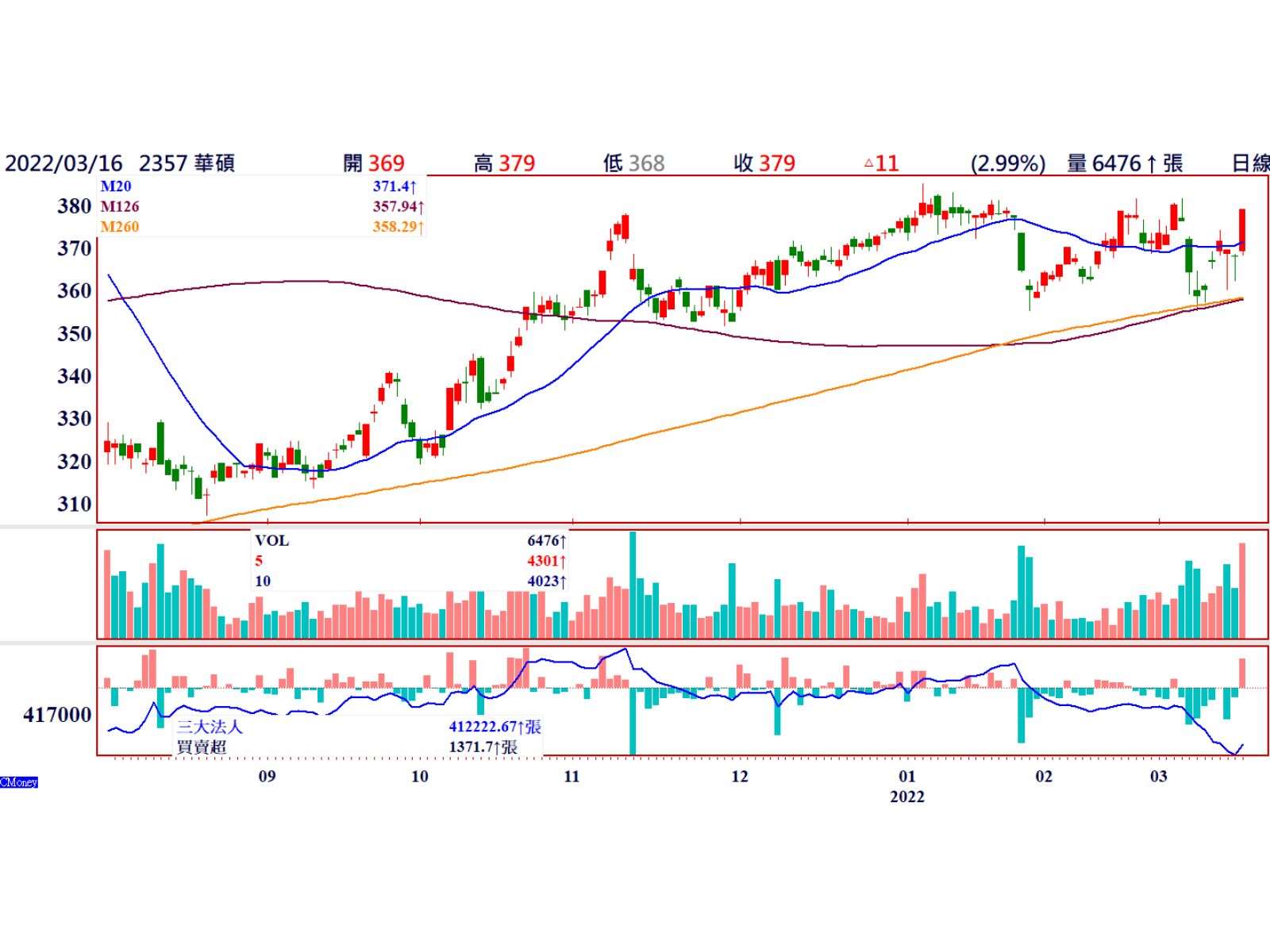Click the M260 value 358.29↑
This screenshot has height=952, width=1270.
[398, 227]
